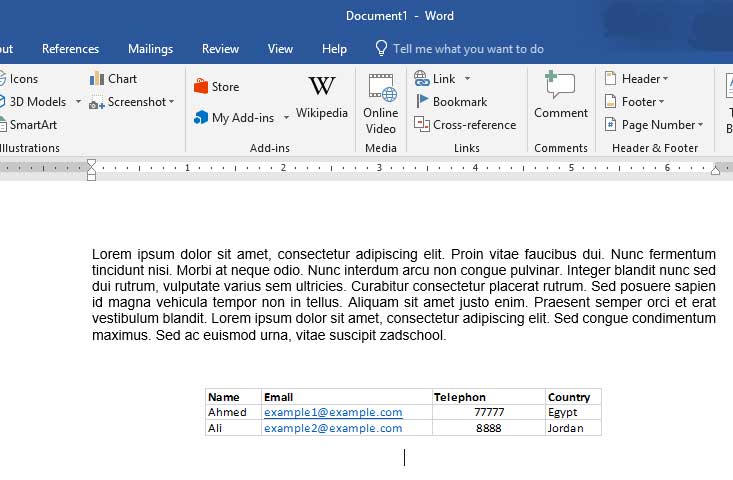Insert a Chart from the ribbon
The width and height of the screenshot is (733, 480).
[114, 79]
